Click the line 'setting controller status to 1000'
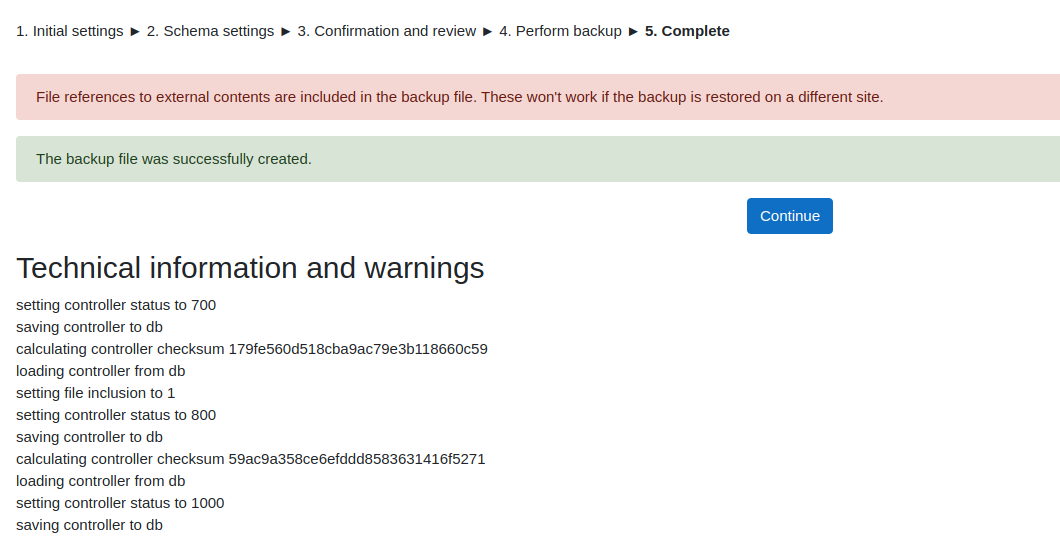1060x546 pixels. tap(120, 503)
